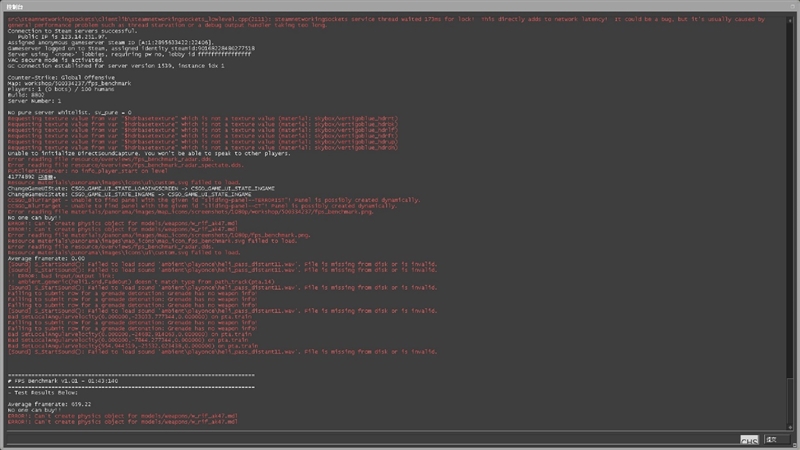Click the 'Players: 1 (0 bots) / 100 humans' line

point(61,89)
